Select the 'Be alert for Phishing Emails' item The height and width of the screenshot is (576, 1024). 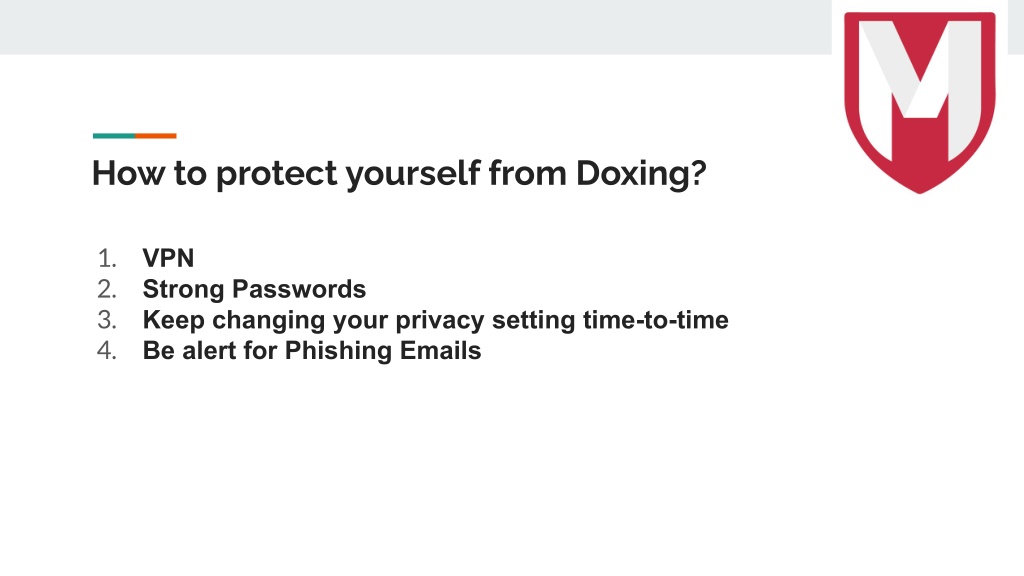312,351
